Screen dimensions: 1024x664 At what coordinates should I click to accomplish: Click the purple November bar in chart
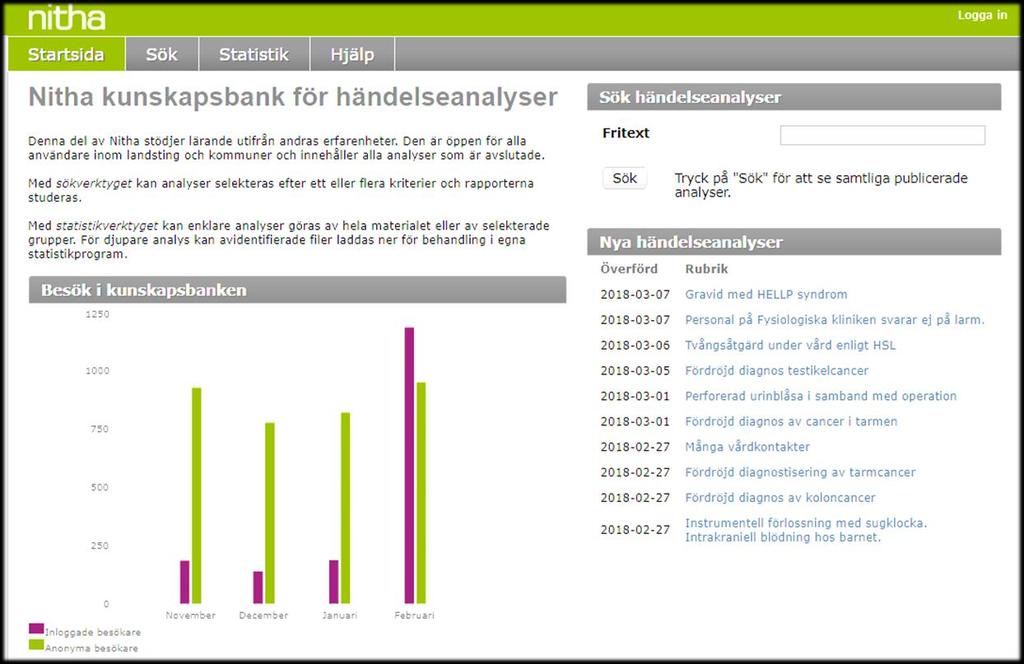185,582
